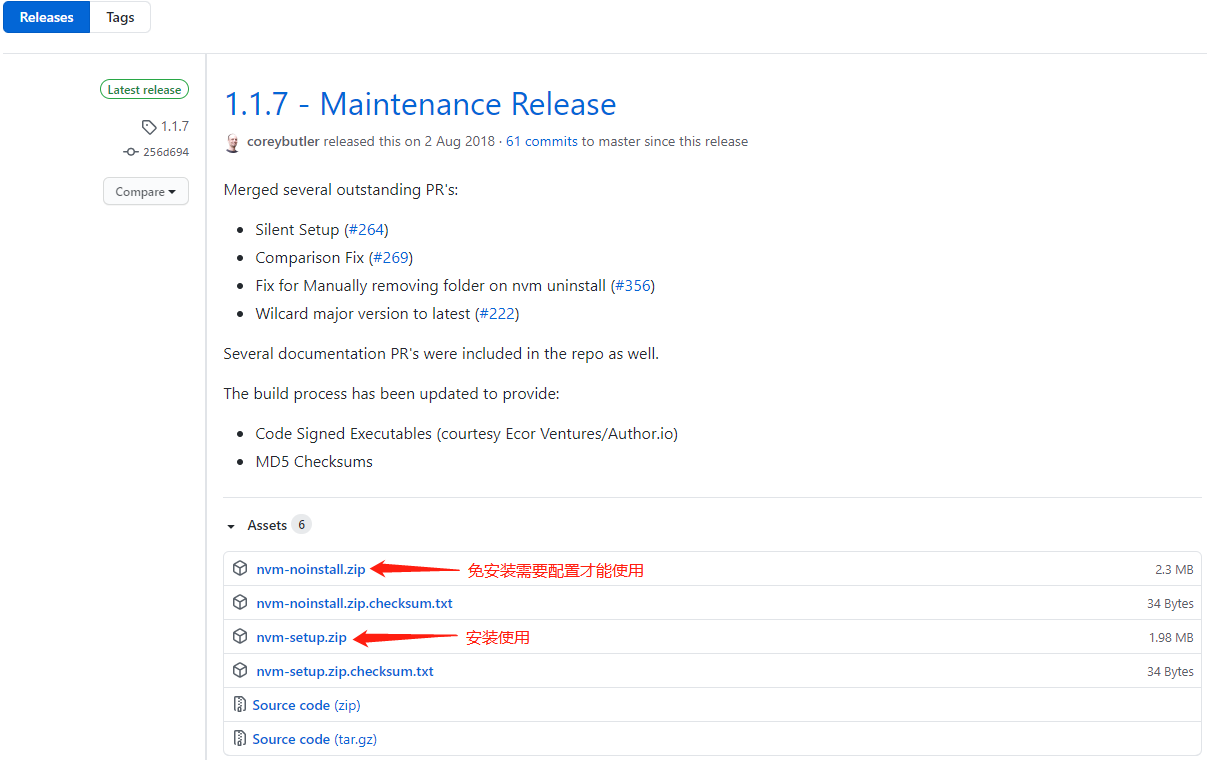Click the commit icon beside 256d694
This screenshot has height=760, width=1207.
coord(130,152)
